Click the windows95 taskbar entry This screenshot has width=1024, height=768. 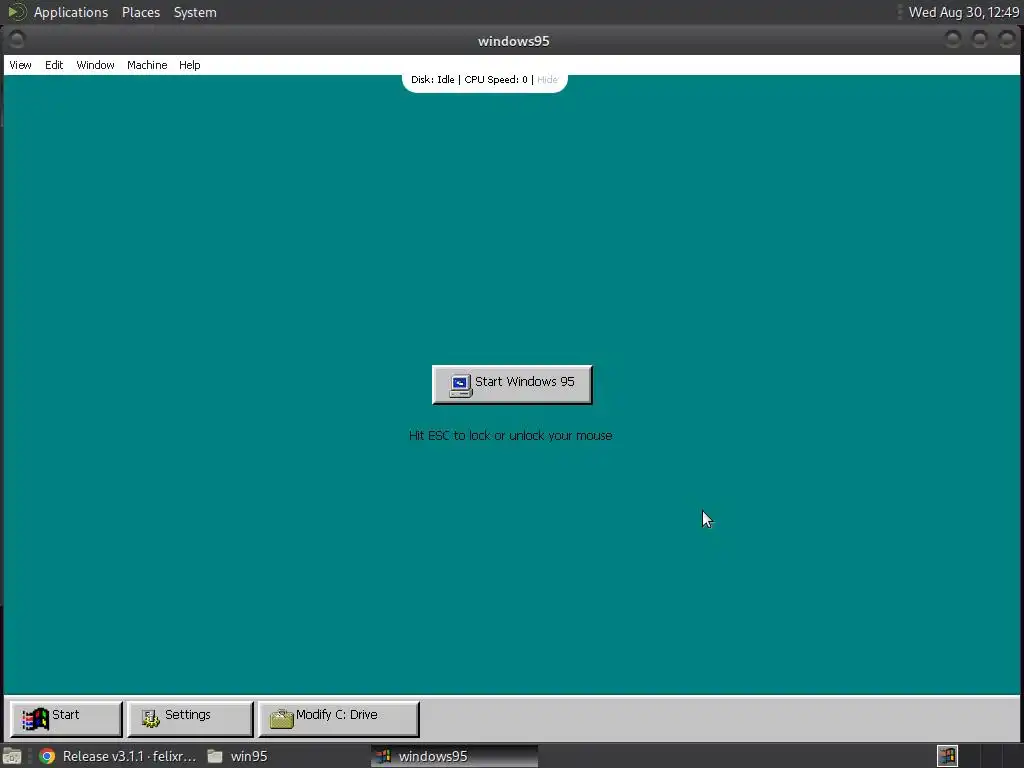pyautogui.click(x=455, y=756)
